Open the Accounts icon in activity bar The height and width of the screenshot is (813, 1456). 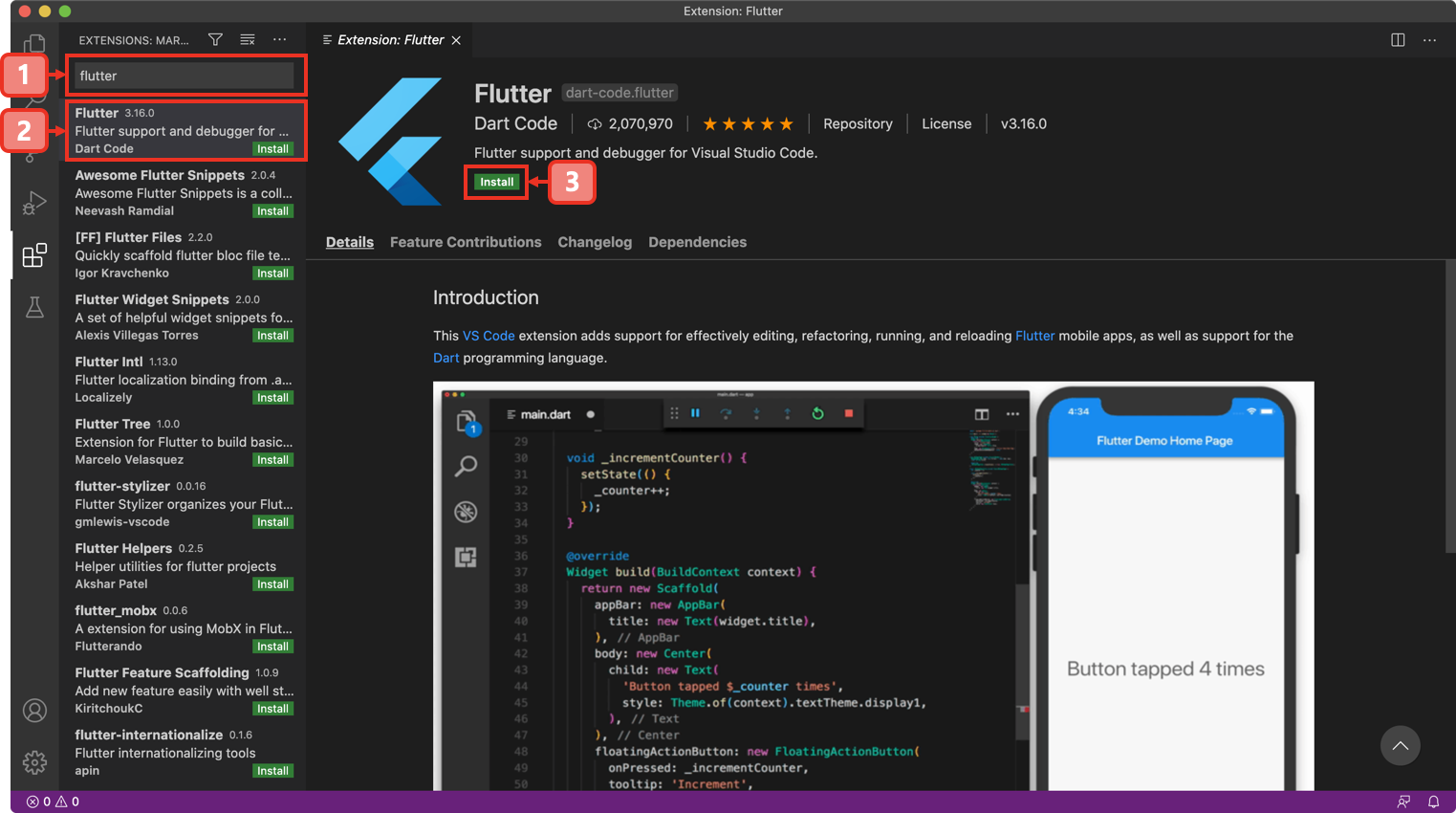click(x=34, y=711)
